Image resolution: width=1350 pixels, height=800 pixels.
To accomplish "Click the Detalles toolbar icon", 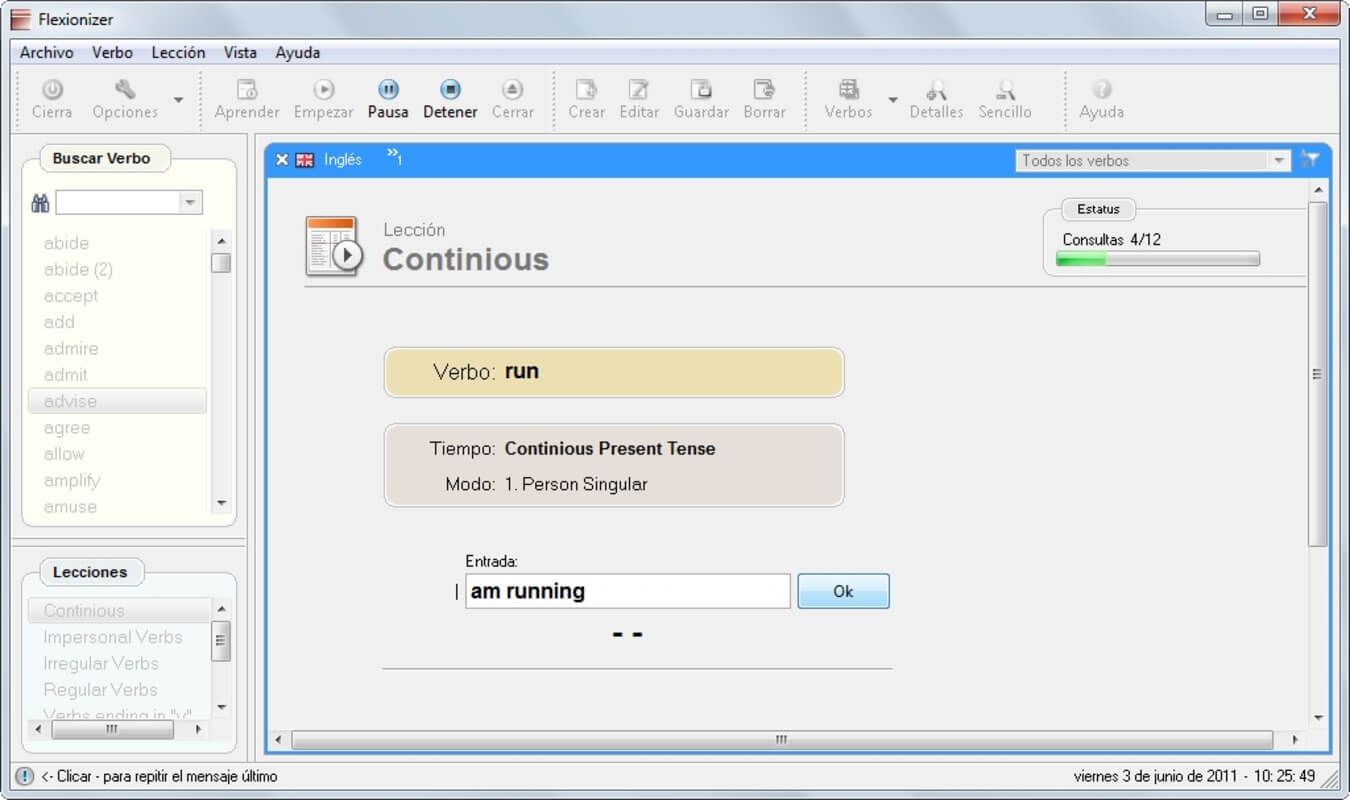I will coord(935,90).
